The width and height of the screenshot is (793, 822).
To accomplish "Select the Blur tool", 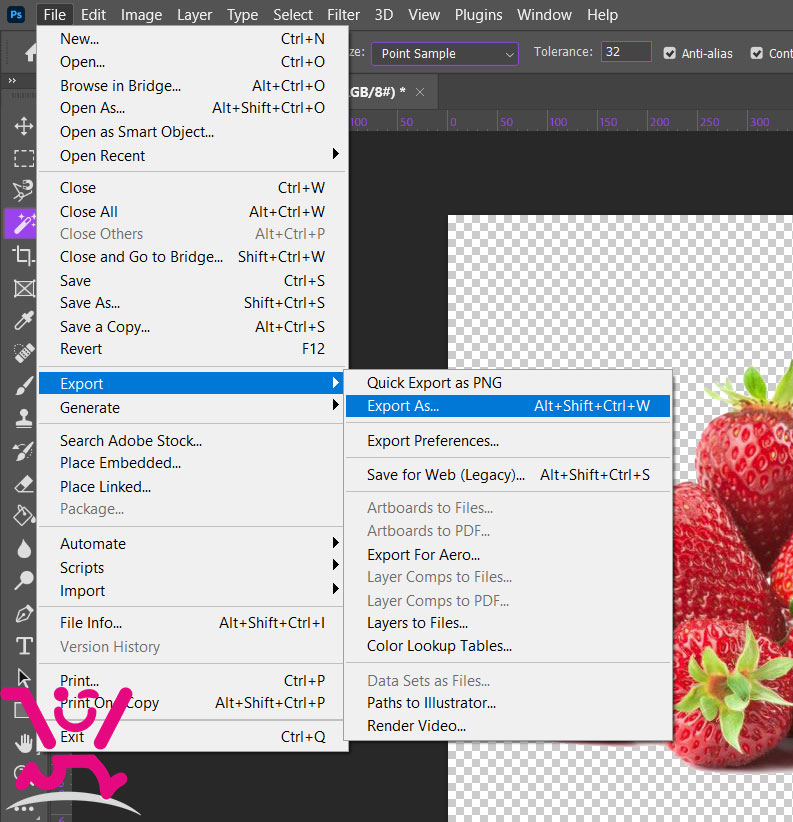I will pos(24,548).
